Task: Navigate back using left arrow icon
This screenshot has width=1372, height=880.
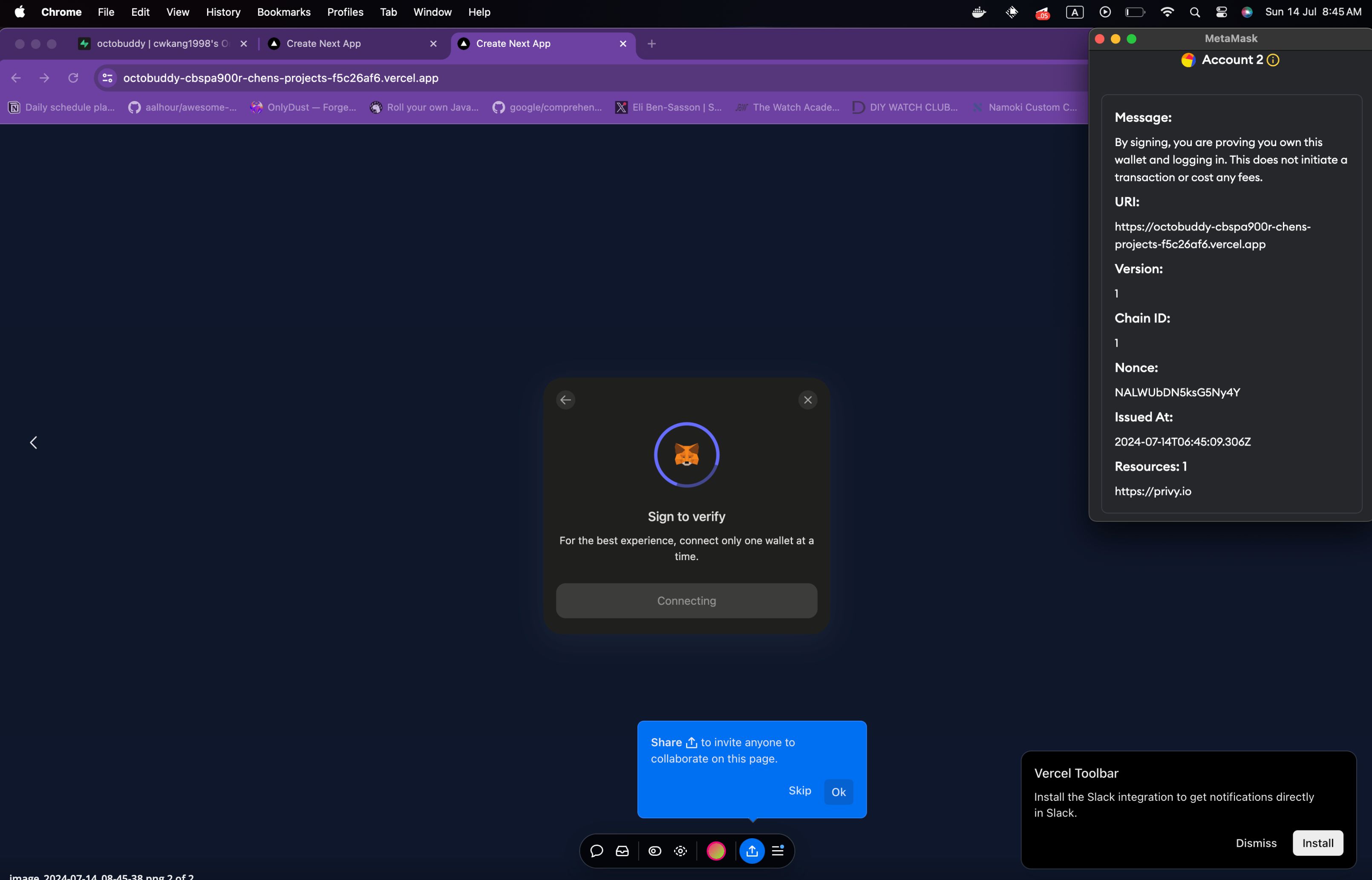Action: pos(565,399)
